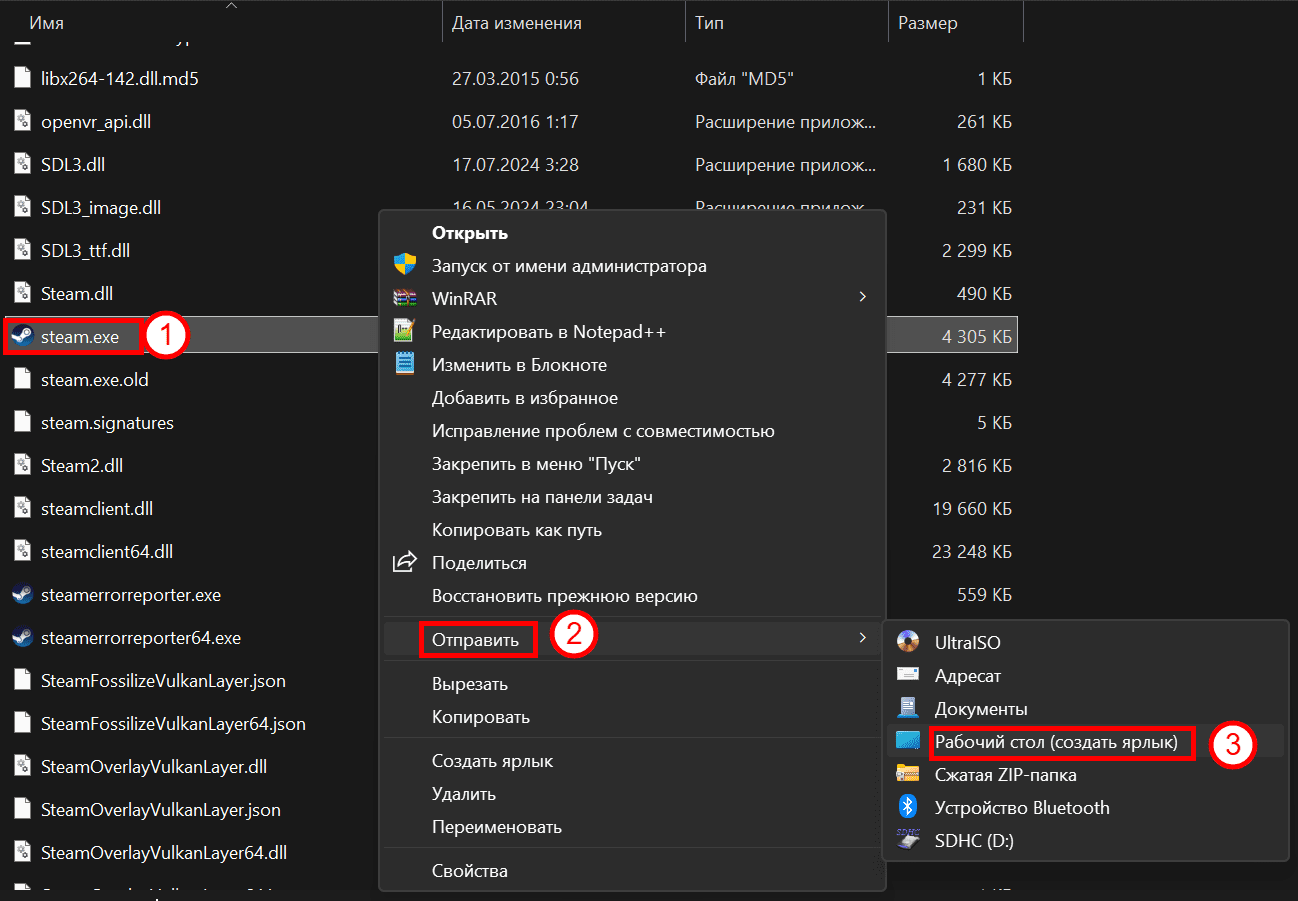This screenshot has width=1298, height=901.
Task: Click the file icon of libx264-142.dll.md5
Action: pyautogui.click(x=23, y=78)
